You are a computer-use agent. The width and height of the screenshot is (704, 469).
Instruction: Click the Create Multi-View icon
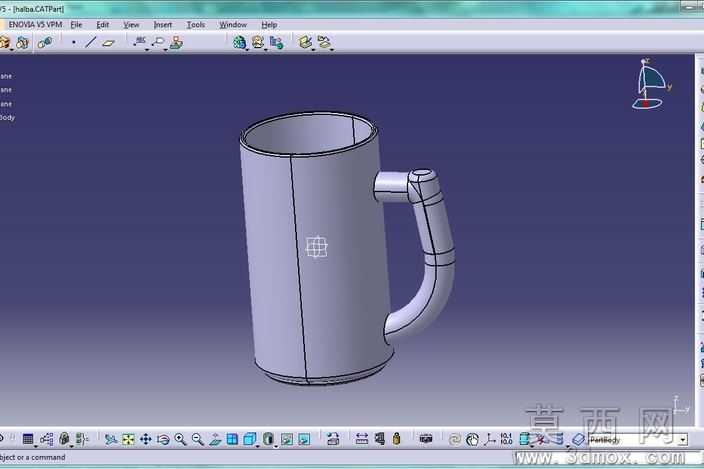click(232, 439)
